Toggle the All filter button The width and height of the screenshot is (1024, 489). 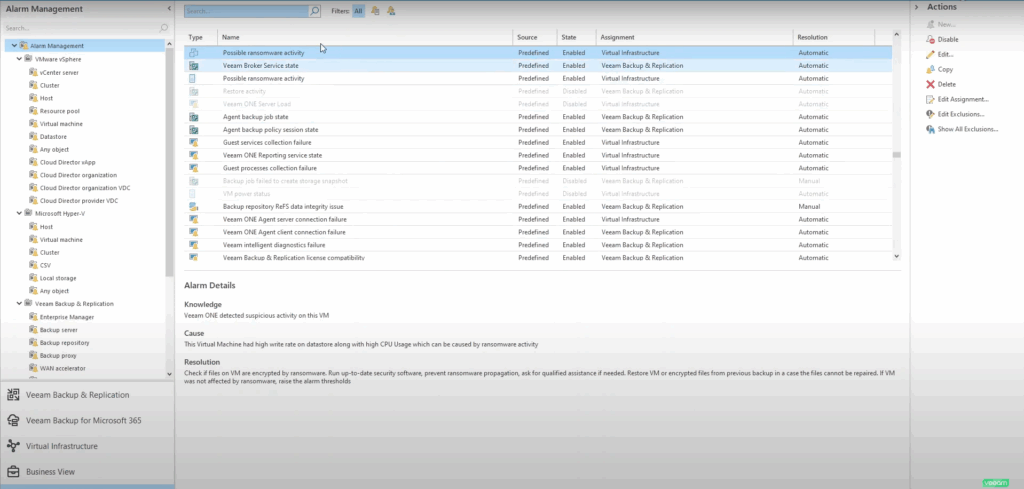pos(358,11)
